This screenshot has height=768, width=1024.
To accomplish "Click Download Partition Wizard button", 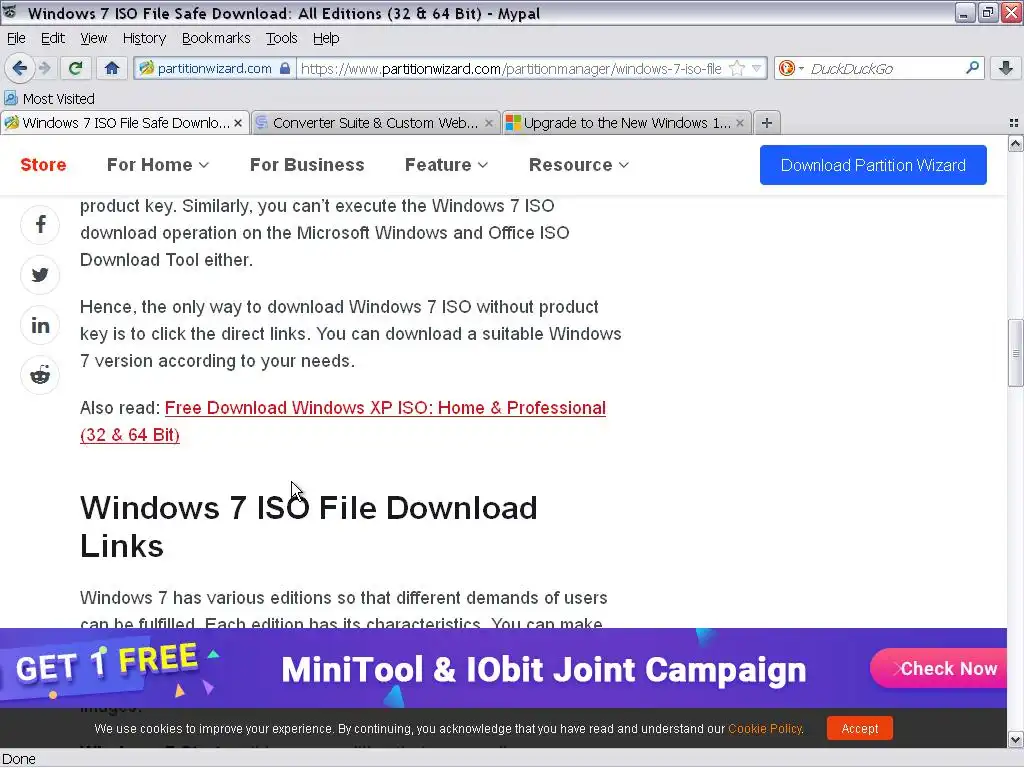I will [873, 165].
